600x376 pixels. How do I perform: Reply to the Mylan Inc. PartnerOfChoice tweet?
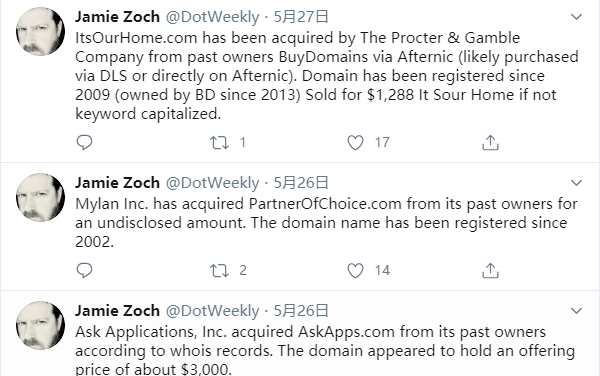pyautogui.click(x=84, y=270)
